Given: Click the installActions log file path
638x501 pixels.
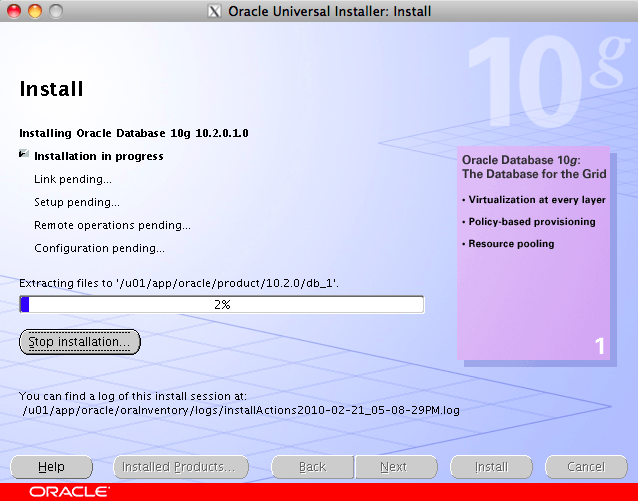Looking at the screenshot, I should pos(240,409).
